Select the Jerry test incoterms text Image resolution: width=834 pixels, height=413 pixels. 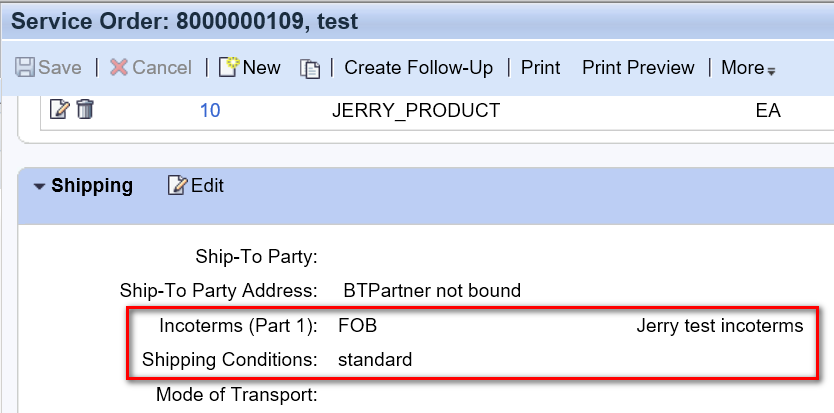pos(720,325)
